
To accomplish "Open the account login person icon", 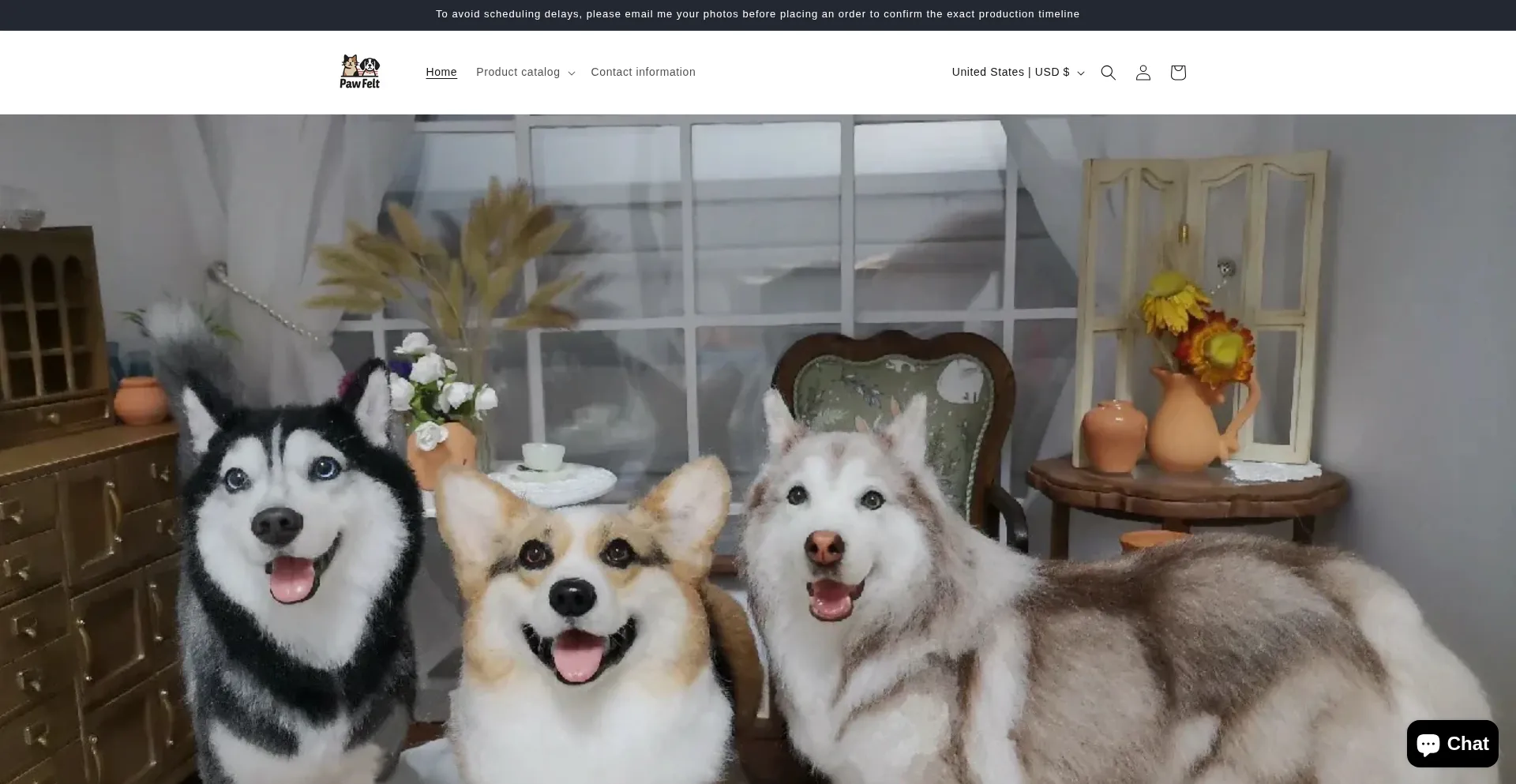I will tap(1143, 73).
